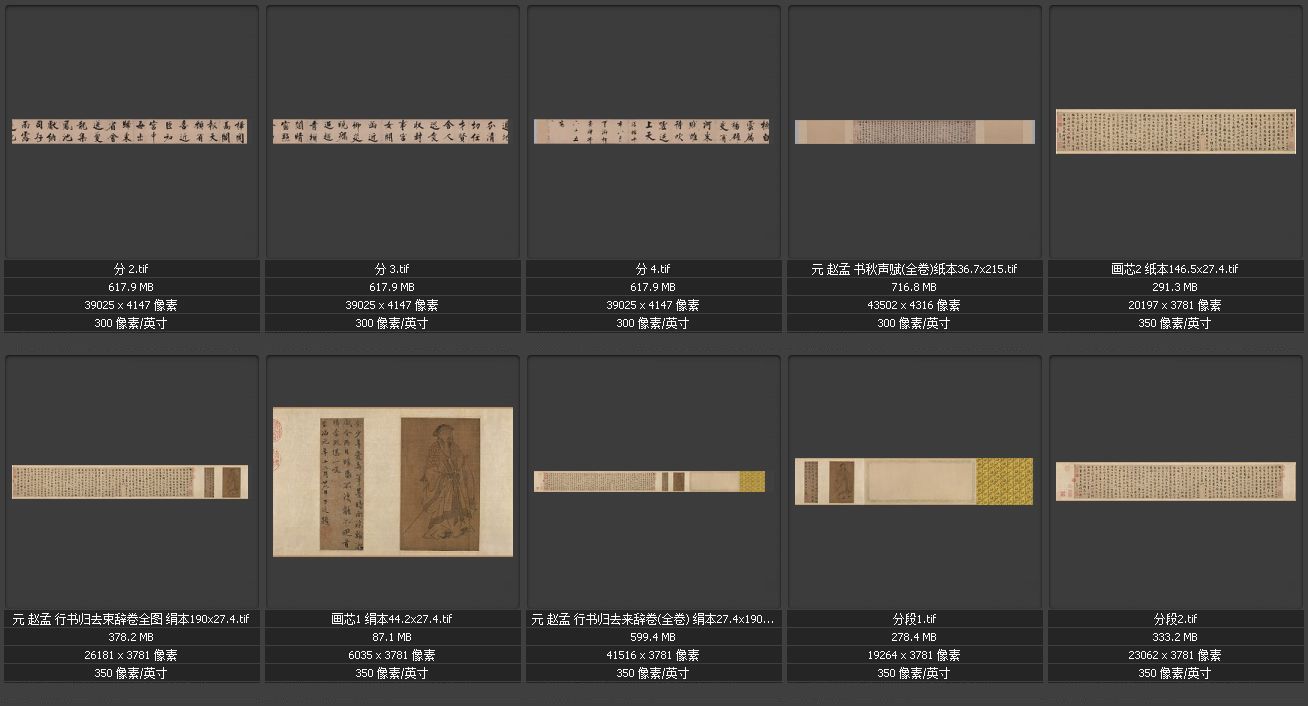
Task: Click the filename label "画芯1 绢本44.2x27.4.tif"
Action: [x=392, y=619]
